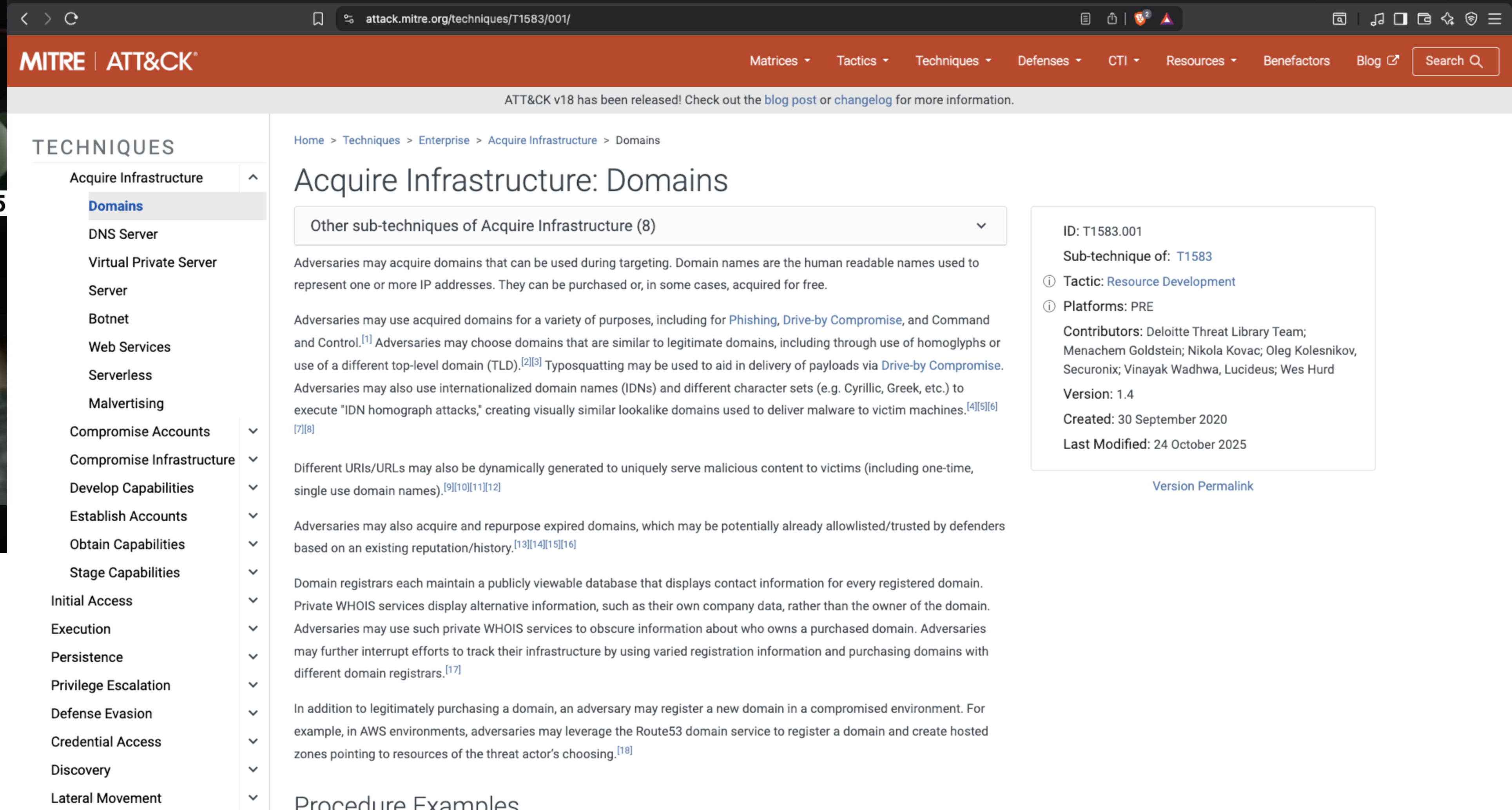This screenshot has height=810, width=1512.
Task: Click the Search button in the navbar
Action: [x=1455, y=61]
